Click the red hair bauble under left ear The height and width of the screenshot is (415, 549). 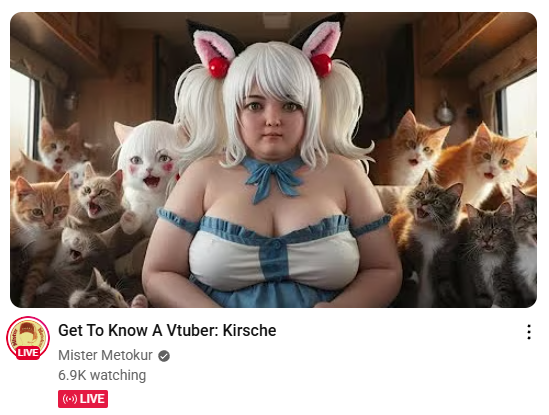click(x=219, y=67)
